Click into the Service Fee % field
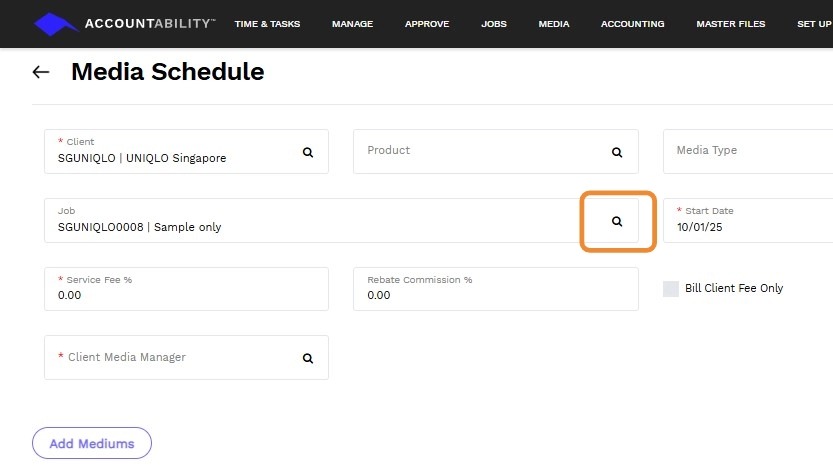Image resolution: width=833 pixels, height=466 pixels. point(186,295)
